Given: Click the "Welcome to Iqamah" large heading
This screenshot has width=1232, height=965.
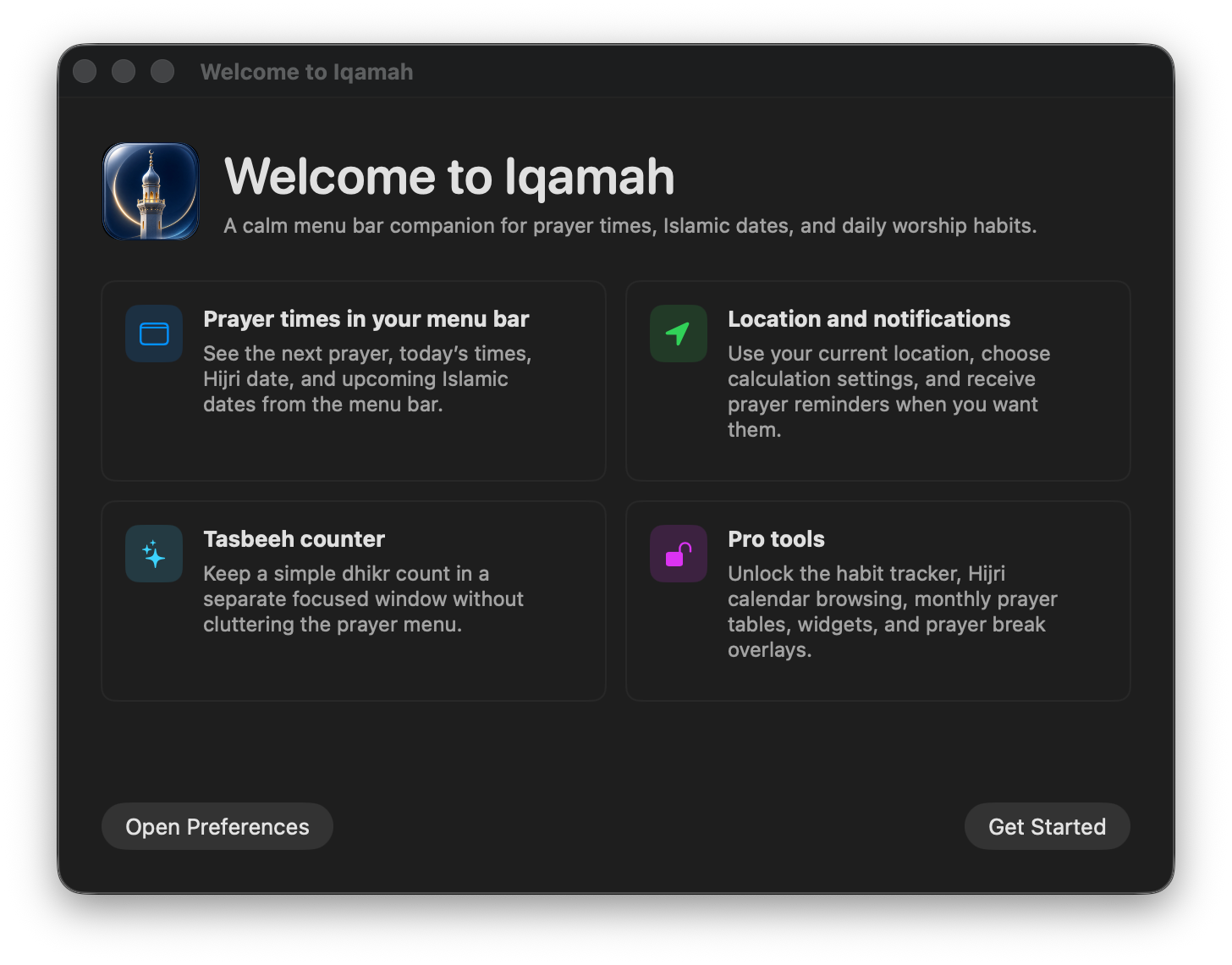Looking at the screenshot, I should [x=449, y=177].
